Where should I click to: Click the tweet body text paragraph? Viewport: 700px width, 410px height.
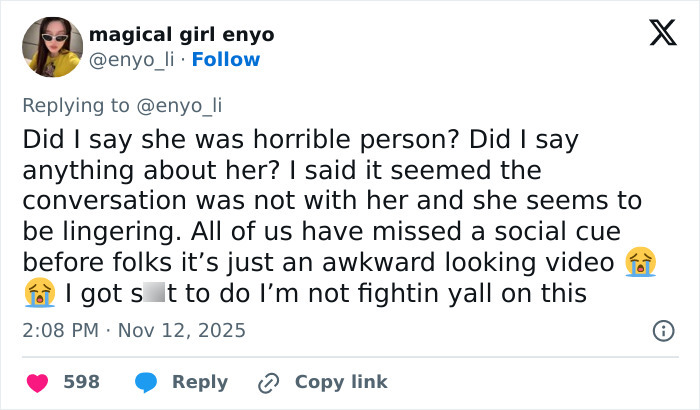[330, 200]
